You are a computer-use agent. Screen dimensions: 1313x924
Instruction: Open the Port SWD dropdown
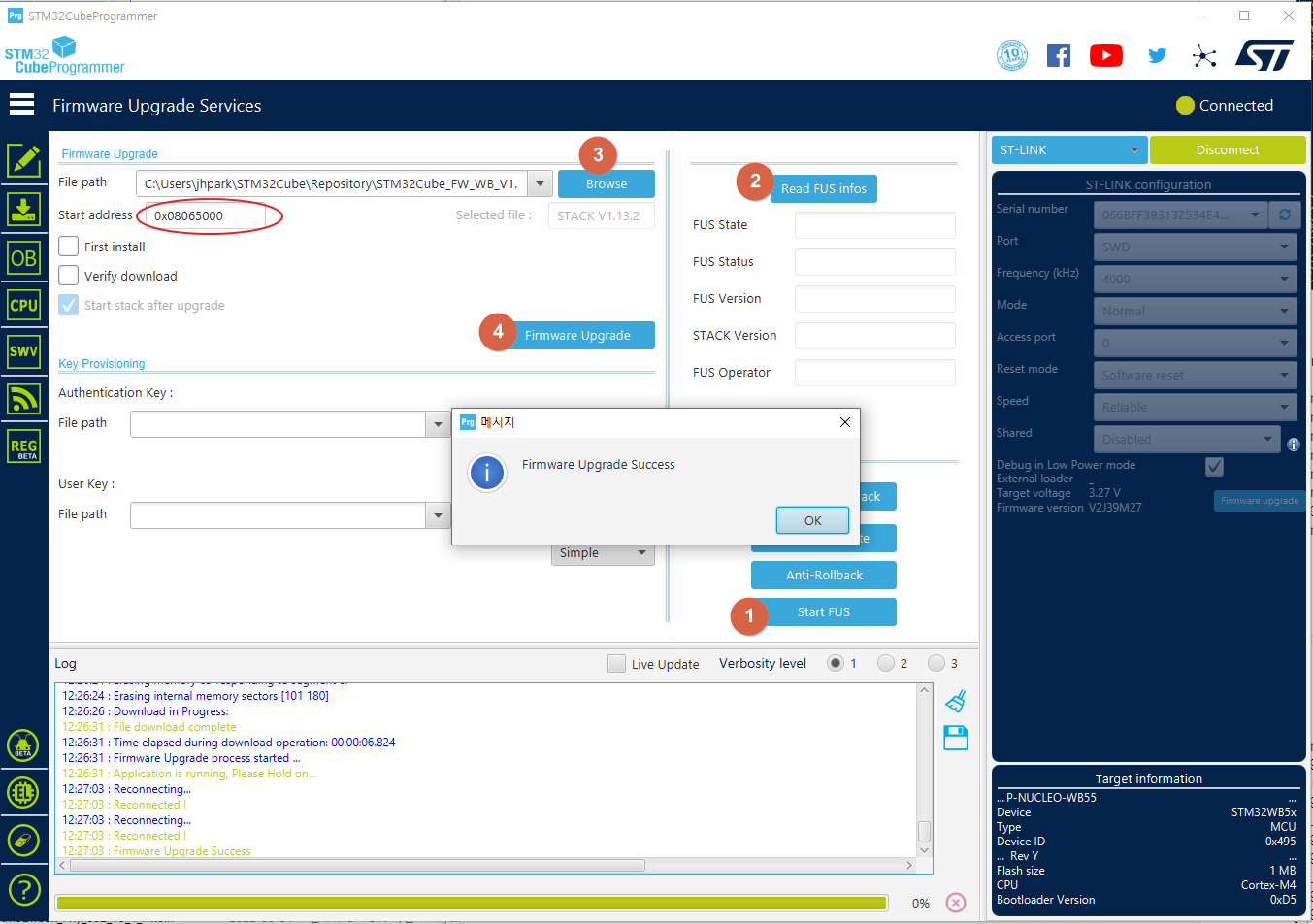[1196, 247]
